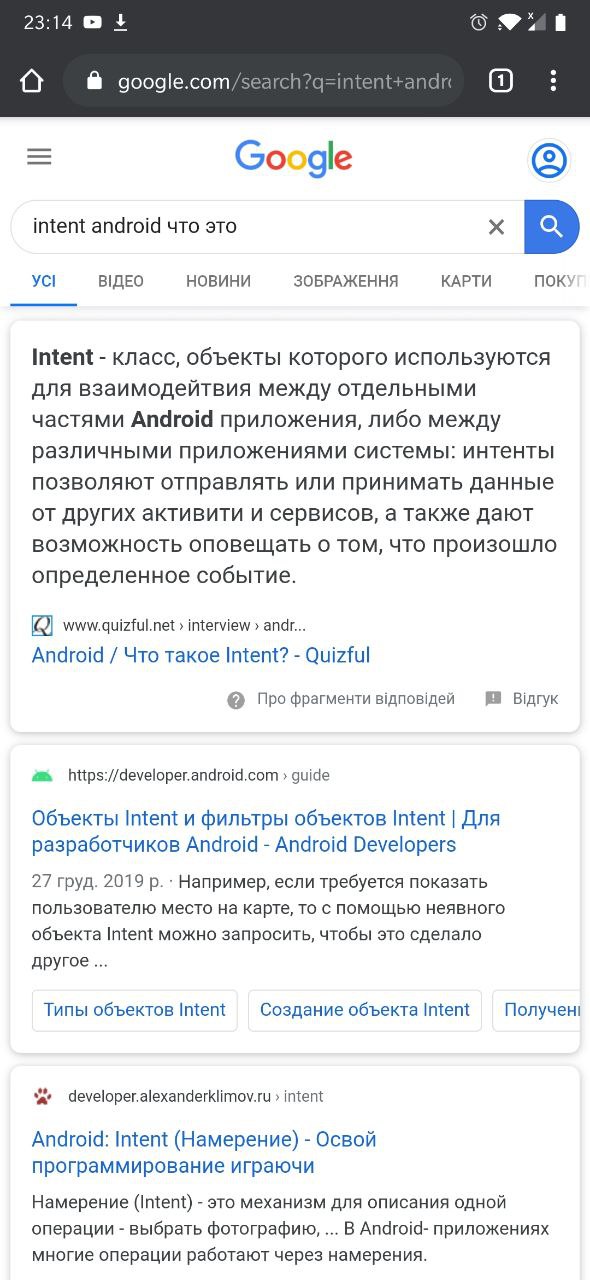The height and width of the screenshot is (1280, 590).
Task: Open the 'Android: Intent (Намерение)' result
Action: (204, 1152)
